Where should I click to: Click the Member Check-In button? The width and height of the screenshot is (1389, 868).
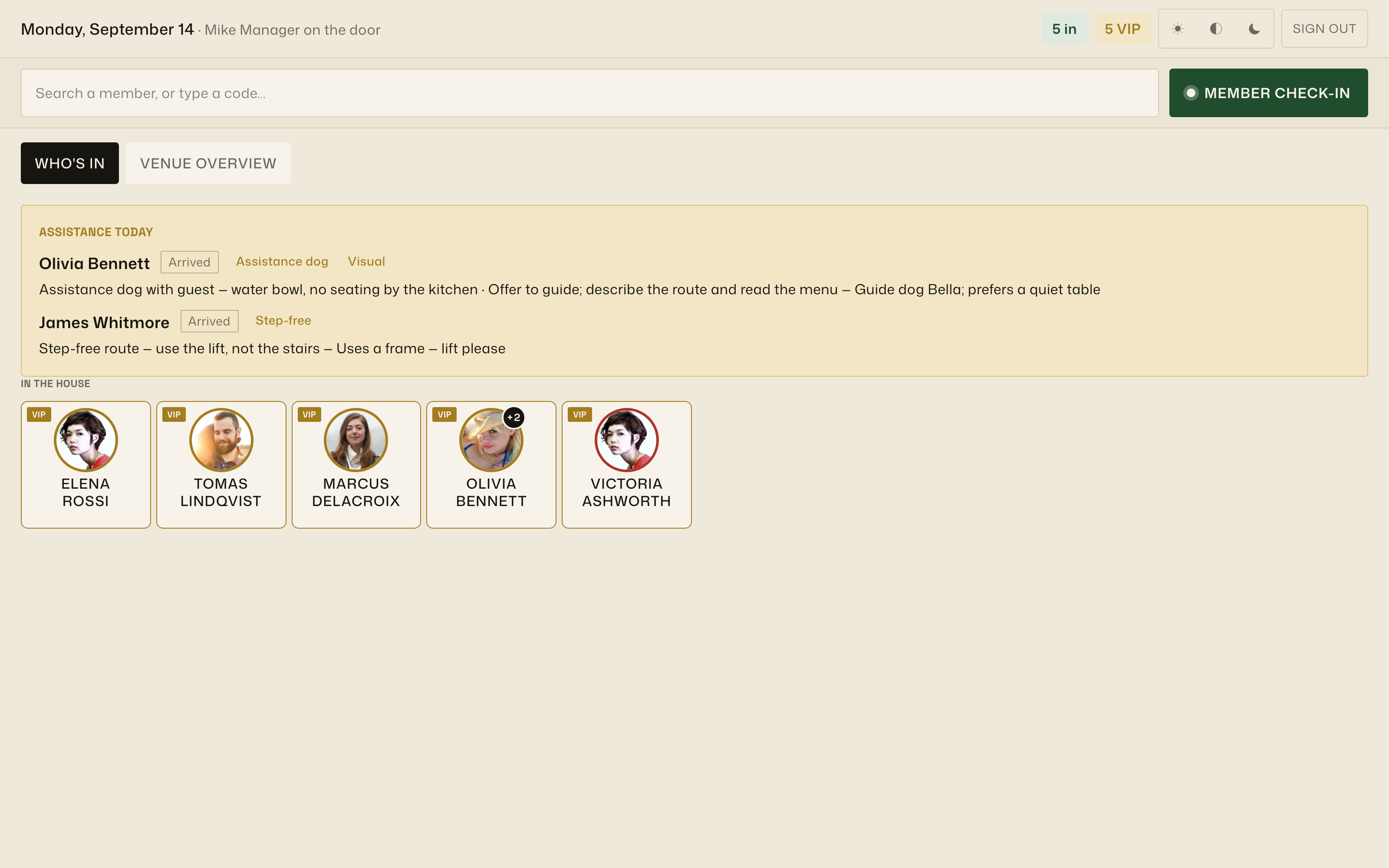(1268, 93)
